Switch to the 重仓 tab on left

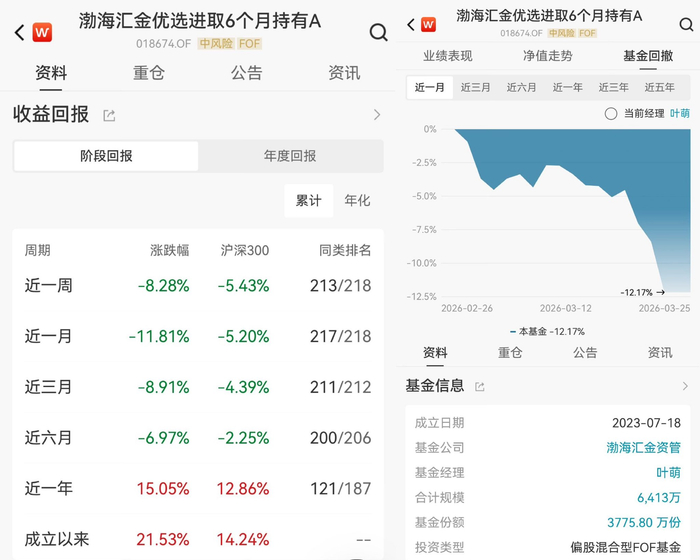point(149,73)
